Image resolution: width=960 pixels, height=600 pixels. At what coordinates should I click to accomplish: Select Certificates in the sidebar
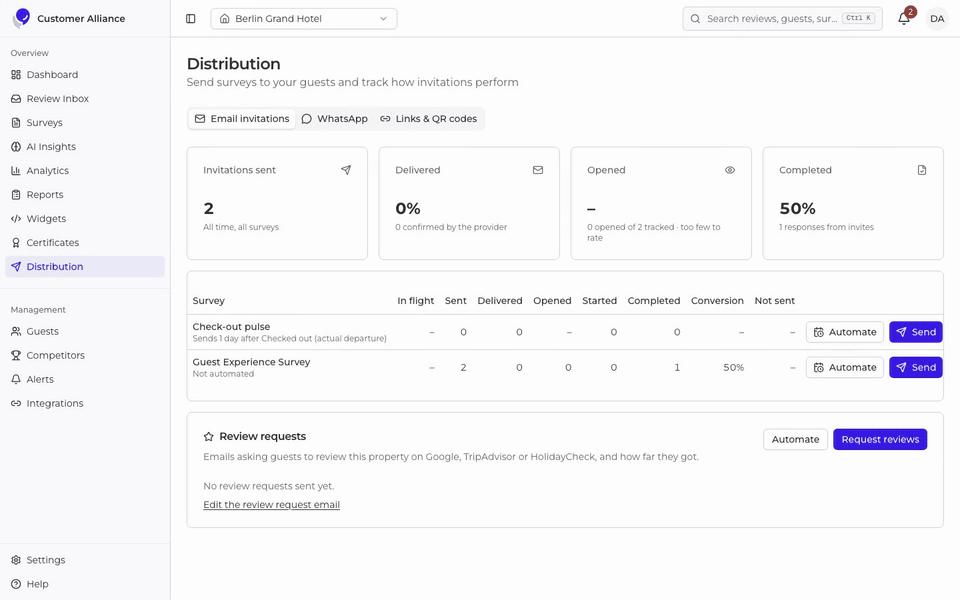pyautogui.click(x=84, y=242)
